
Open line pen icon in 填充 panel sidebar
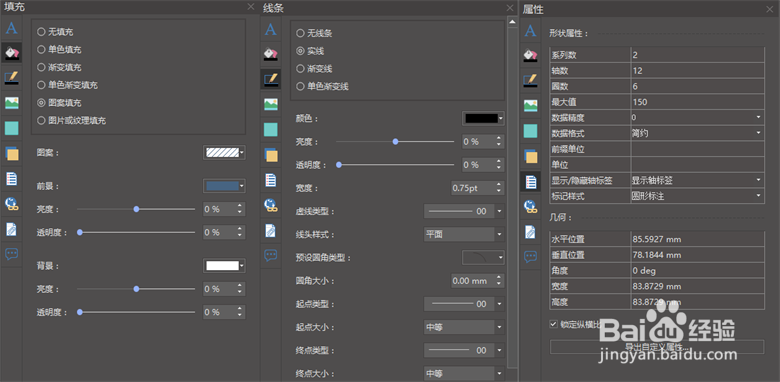[11, 78]
